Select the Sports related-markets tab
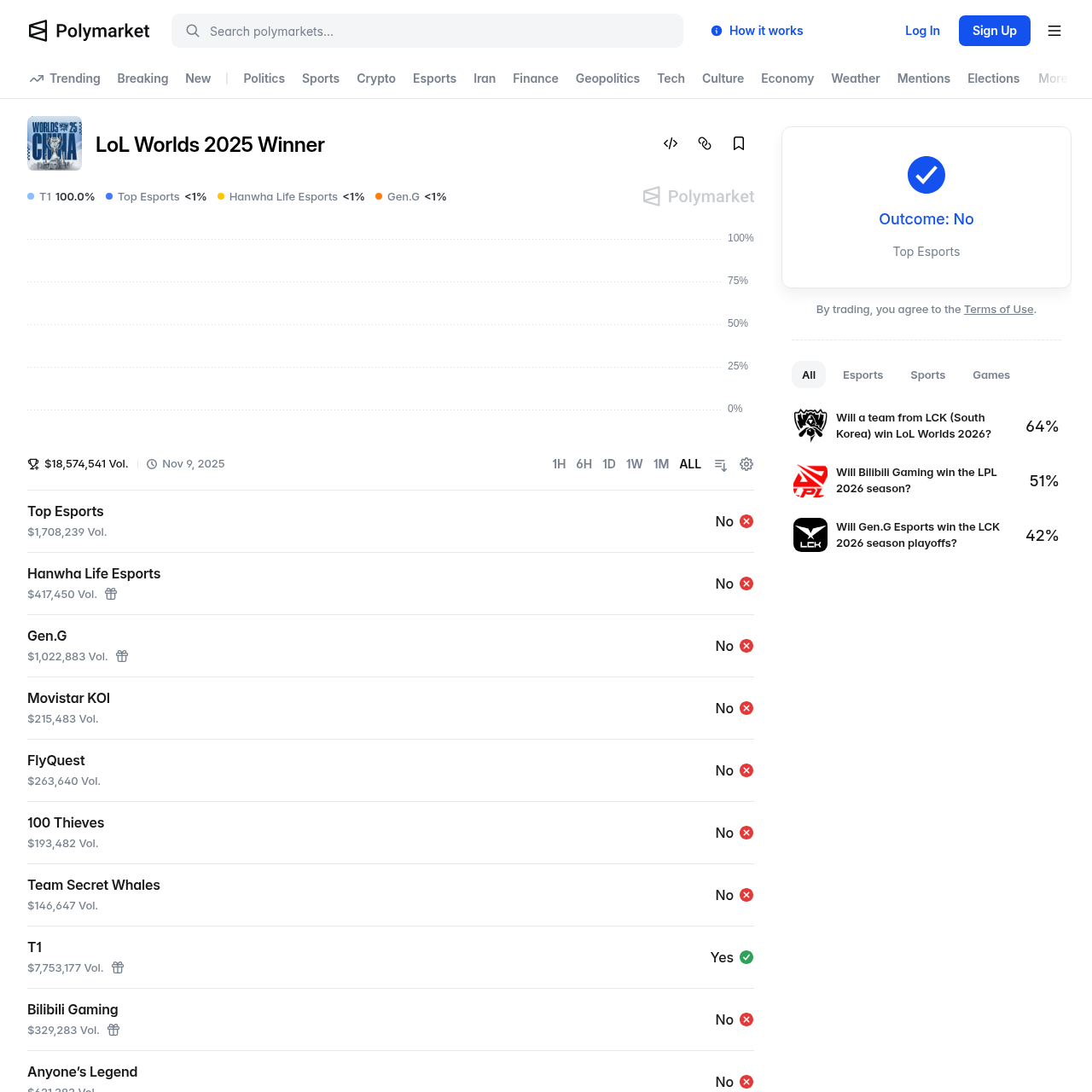Screen dimensions: 1092x1092 coord(927,375)
